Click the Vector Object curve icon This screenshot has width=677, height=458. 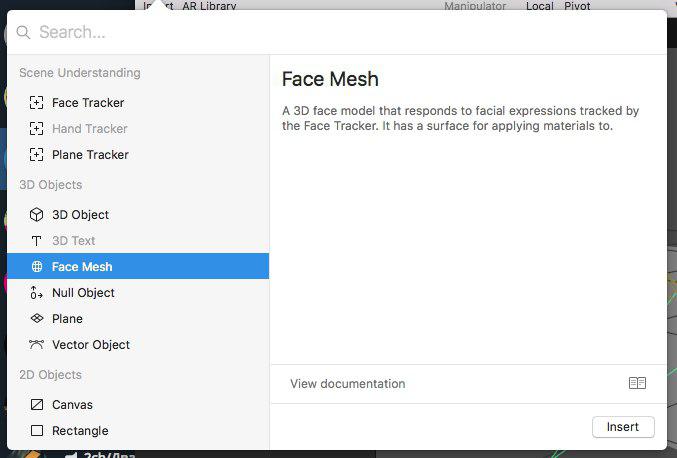click(x=37, y=344)
